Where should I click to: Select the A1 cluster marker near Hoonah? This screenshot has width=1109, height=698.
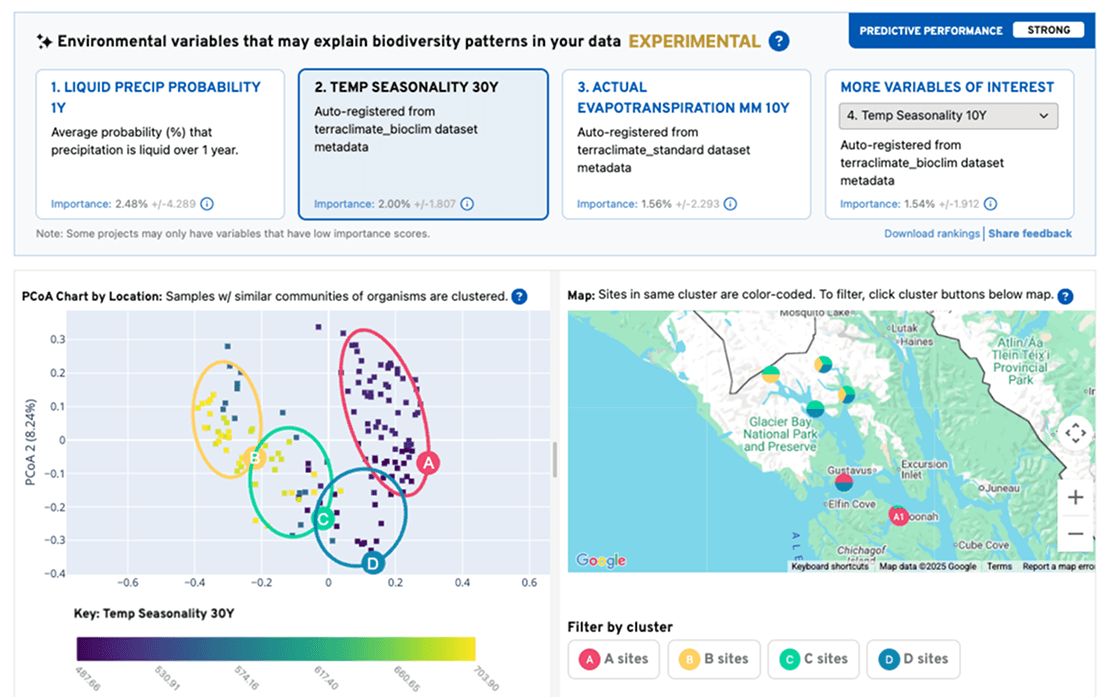coord(900,514)
